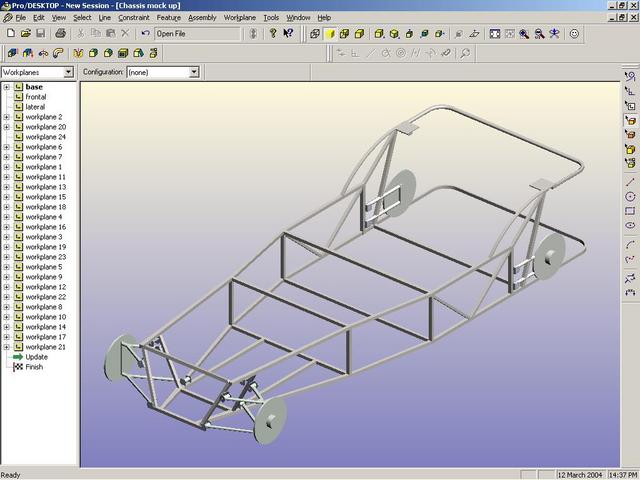Open the Feature menu
The height and width of the screenshot is (480, 640).
(x=169, y=18)
